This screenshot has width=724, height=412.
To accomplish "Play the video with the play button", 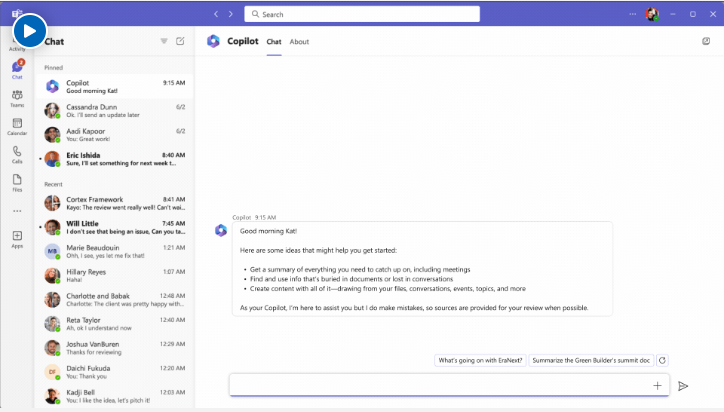I will pos(29,30).
